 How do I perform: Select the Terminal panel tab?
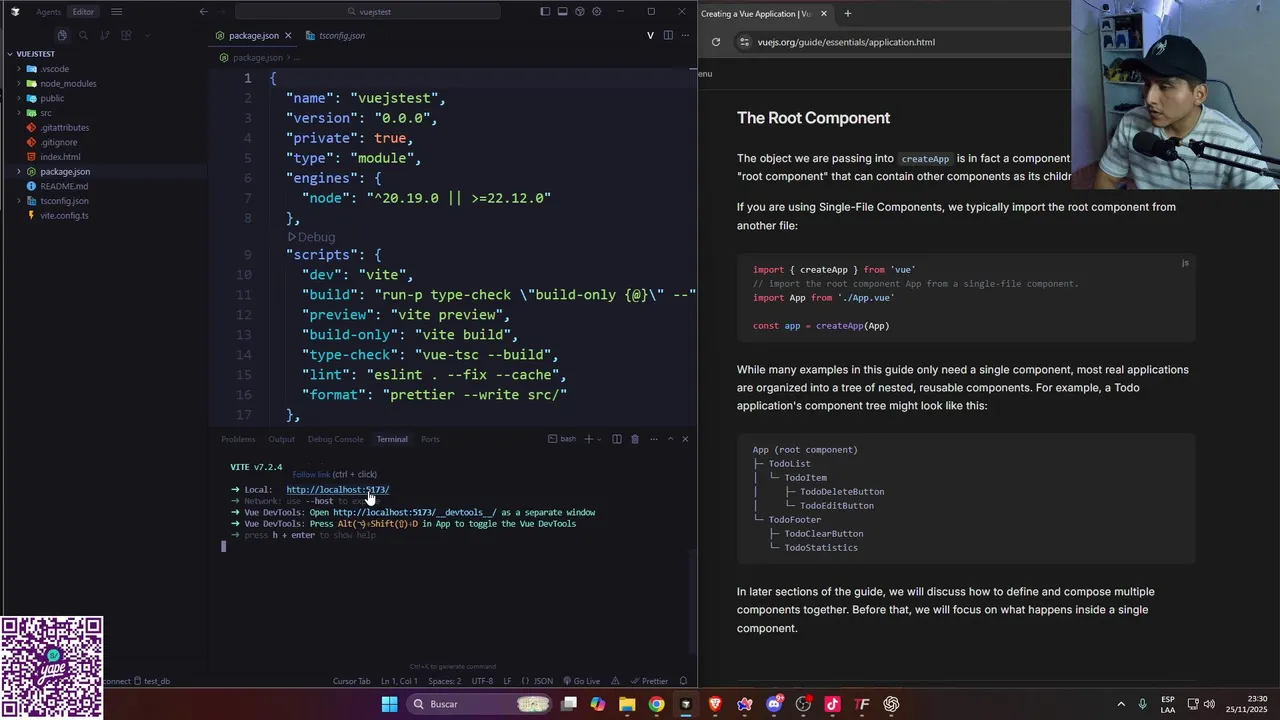(392, 439)
